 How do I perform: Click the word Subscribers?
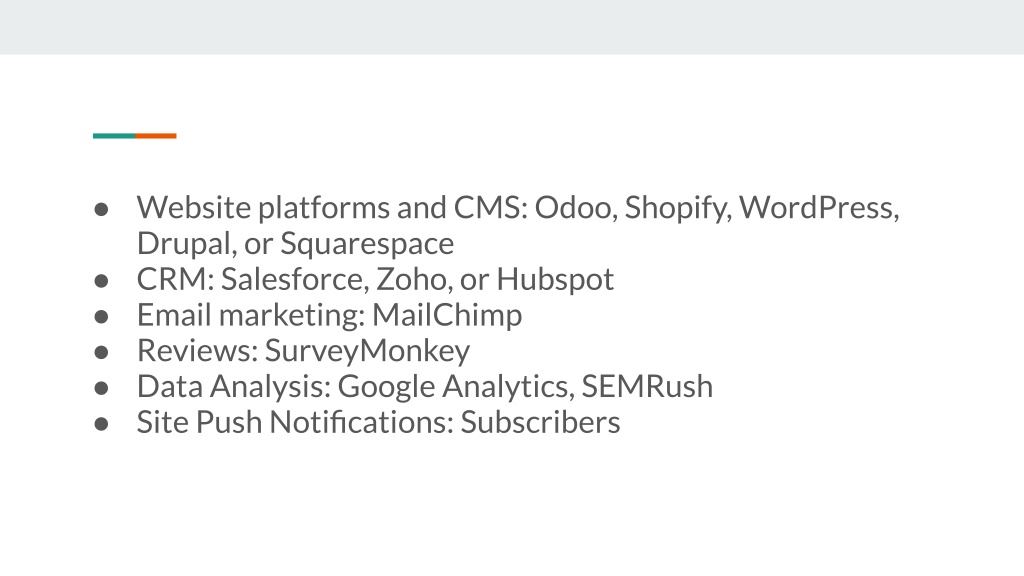coord(540,423)
